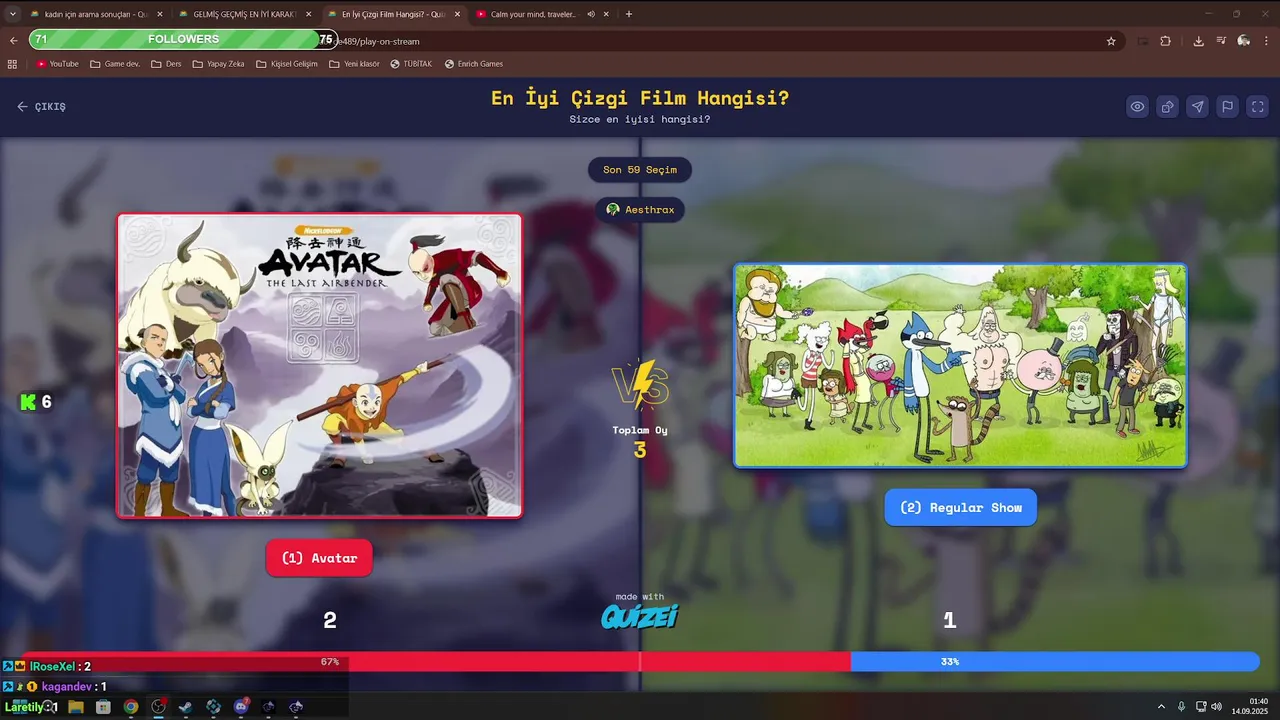Click the paper plane share icon

1197,107
